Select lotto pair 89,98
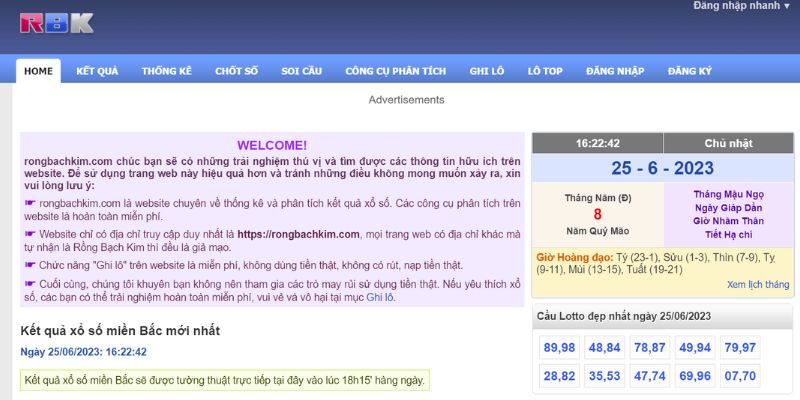The height and width of the screenshot is (400, 800). pyautogui.click(x=559, y=348)
